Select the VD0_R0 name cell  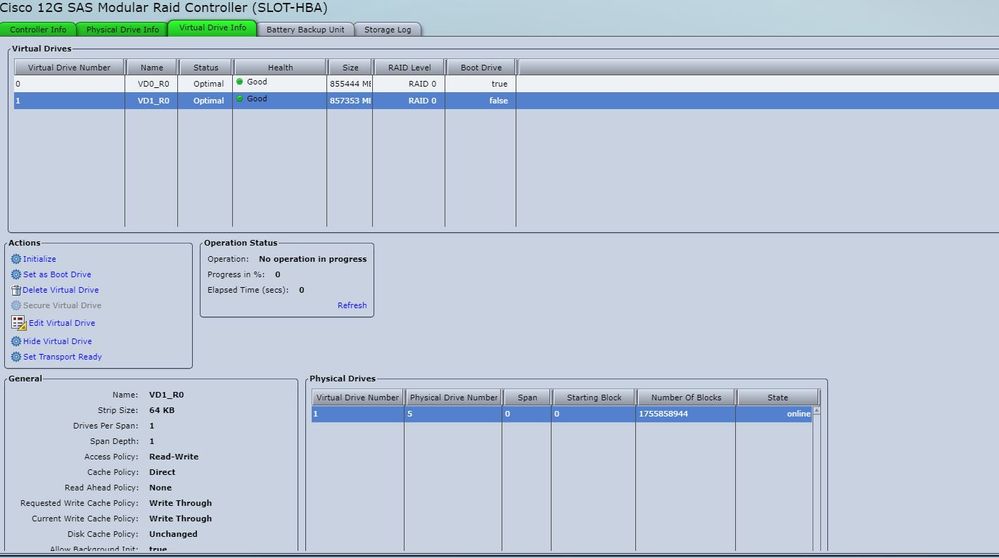[152, 84]
